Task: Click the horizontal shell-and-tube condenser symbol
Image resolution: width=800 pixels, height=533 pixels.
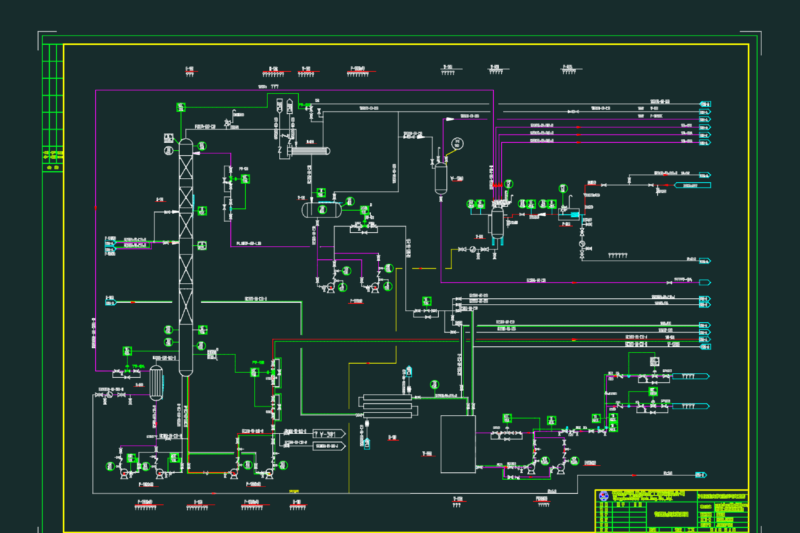Action: [310, 151]
